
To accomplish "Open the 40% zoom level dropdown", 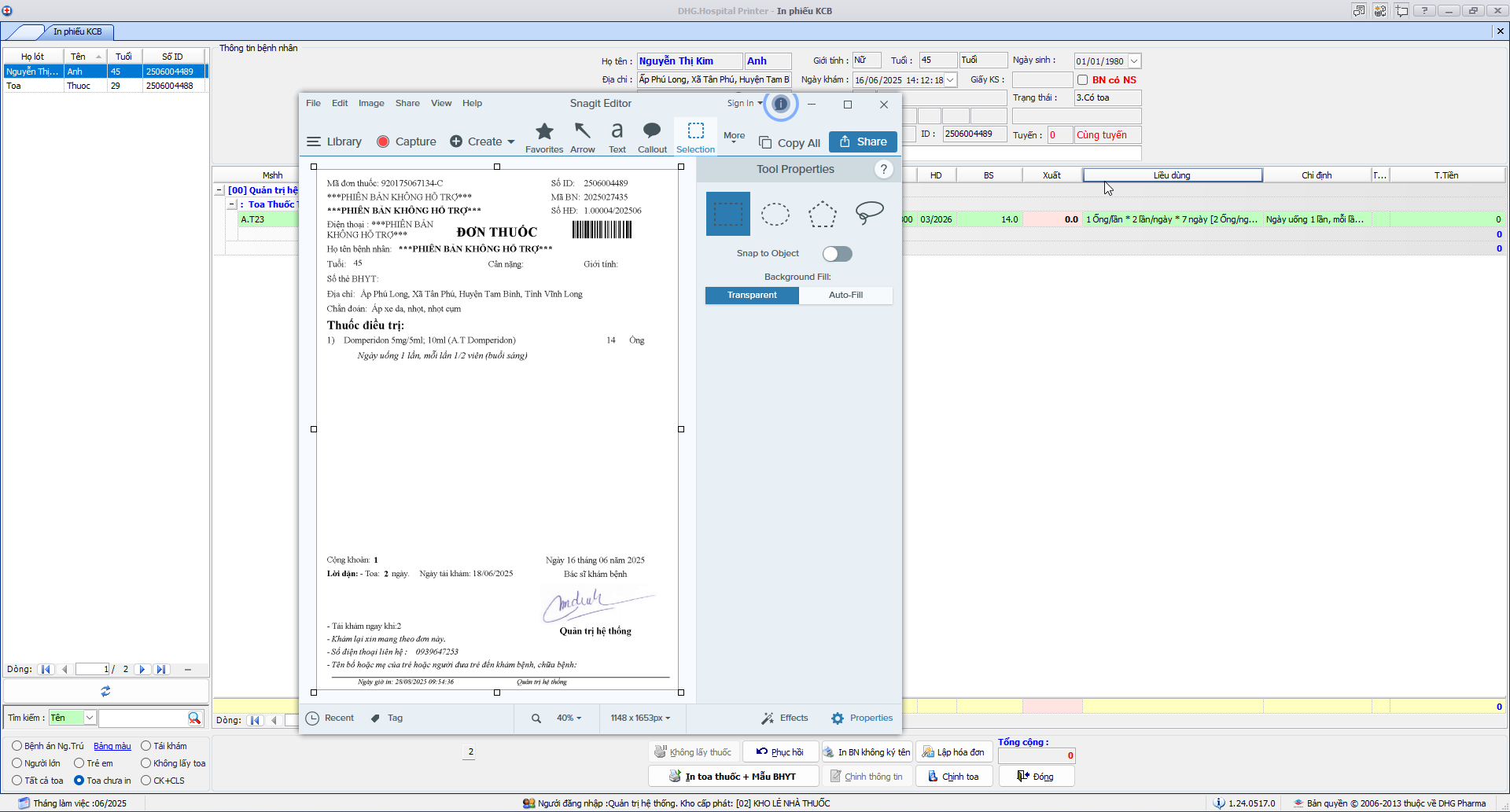I will 569,718.
